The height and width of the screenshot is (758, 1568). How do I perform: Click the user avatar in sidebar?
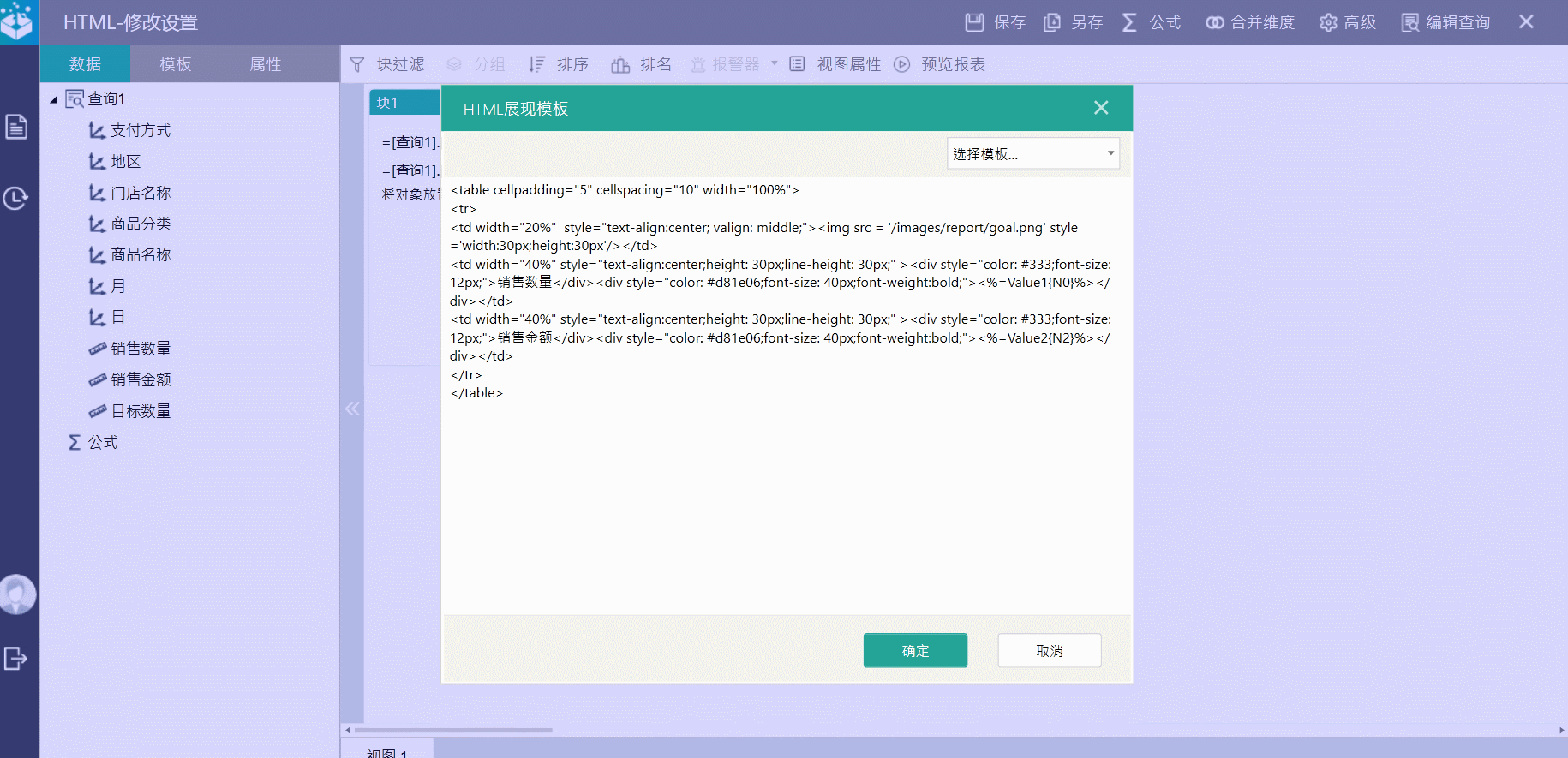(x=16, y=594)
